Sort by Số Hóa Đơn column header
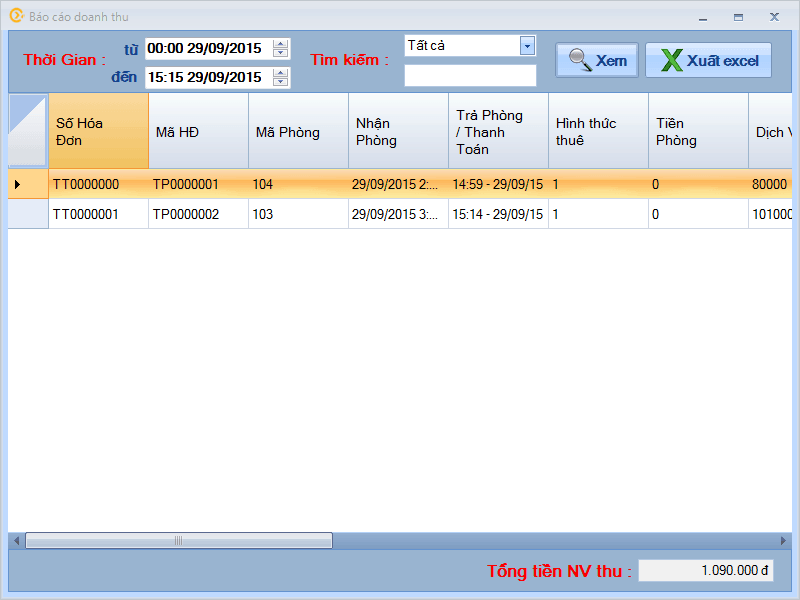This screenshot has width=800, height=600. point(98,131)
